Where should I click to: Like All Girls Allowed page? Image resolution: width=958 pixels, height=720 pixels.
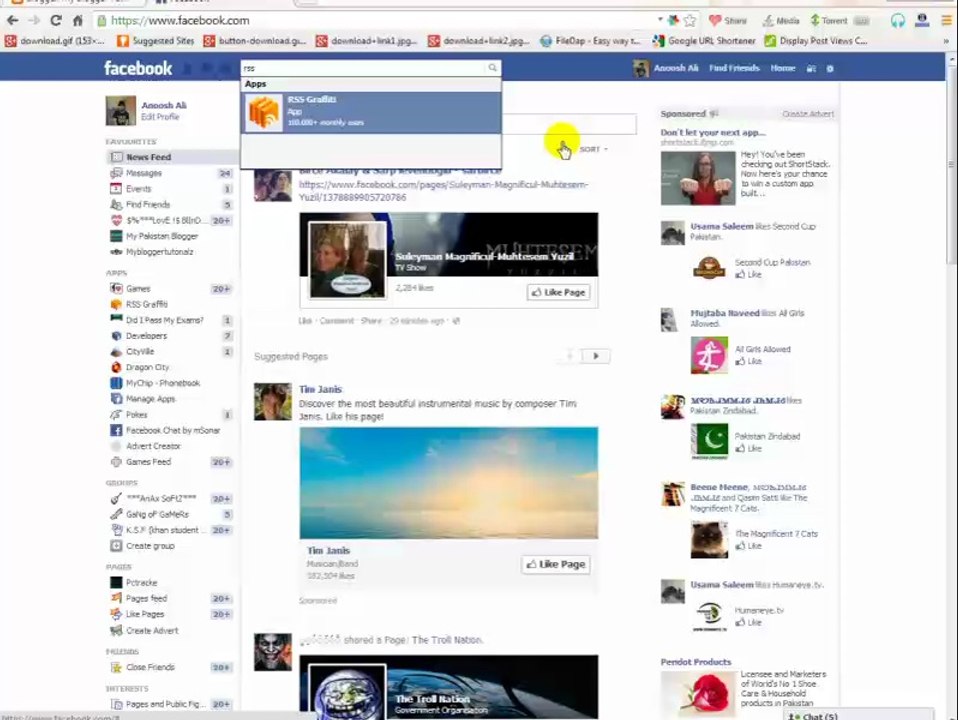[749, 361]
